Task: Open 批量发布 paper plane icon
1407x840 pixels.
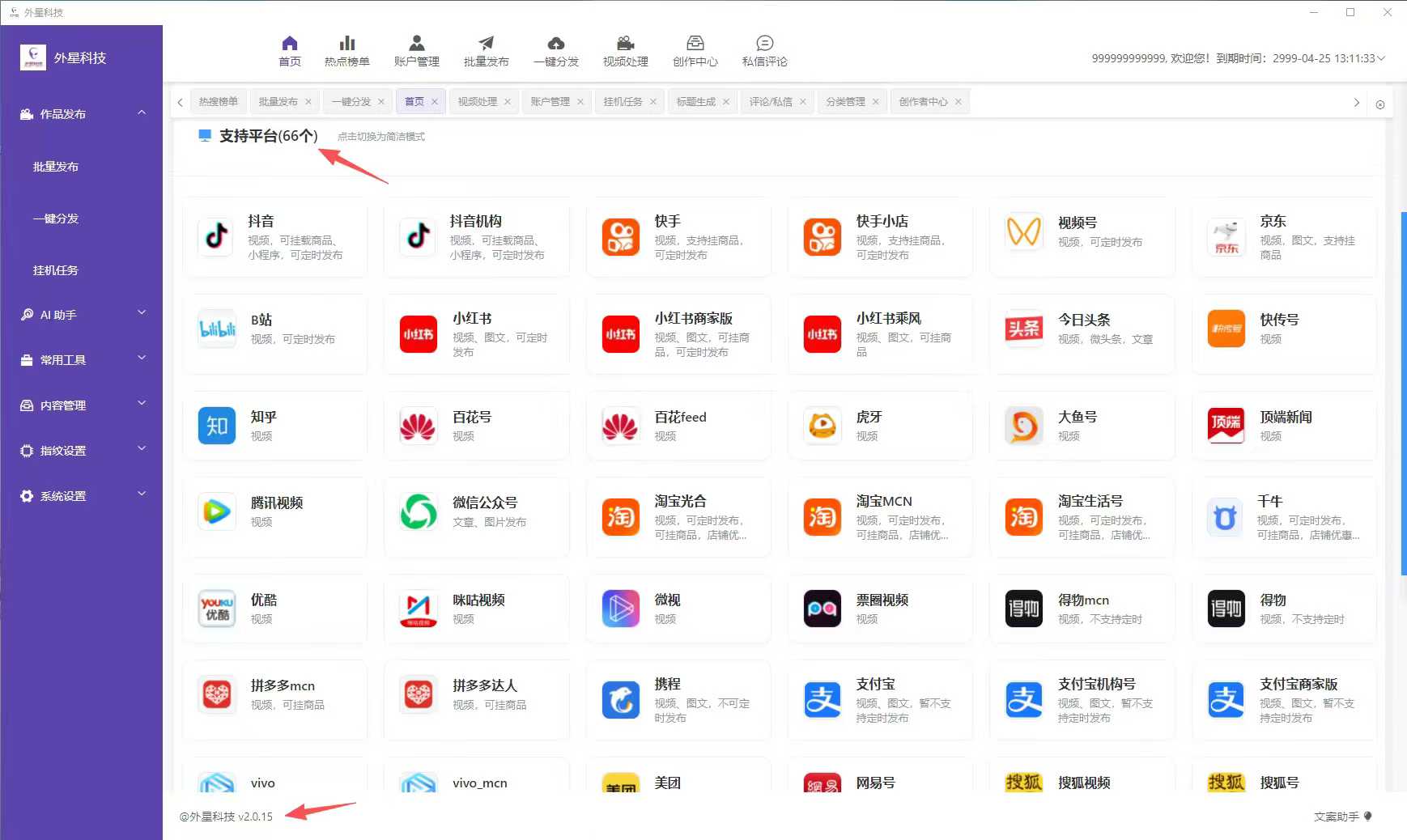Action: [486, 44]
